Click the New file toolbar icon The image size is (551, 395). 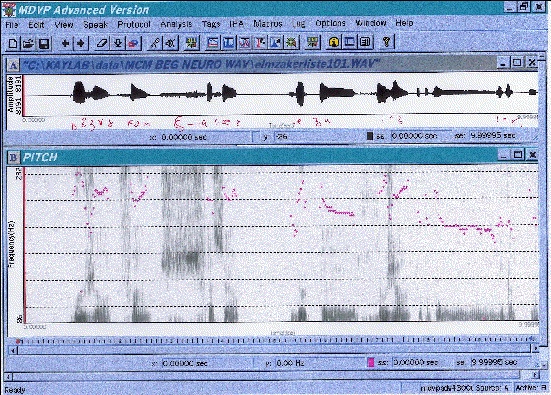click(13, 43)
